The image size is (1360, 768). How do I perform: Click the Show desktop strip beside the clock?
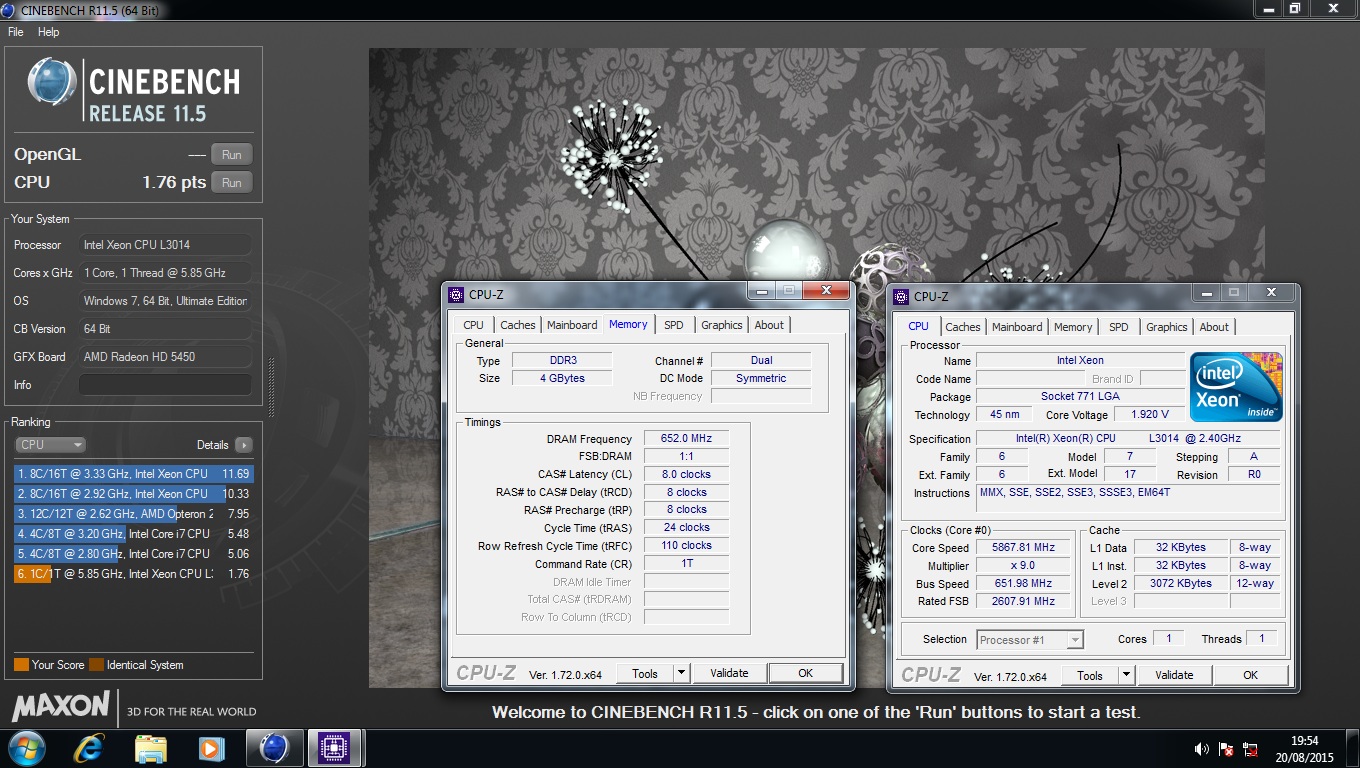(x=1353, y=749)
